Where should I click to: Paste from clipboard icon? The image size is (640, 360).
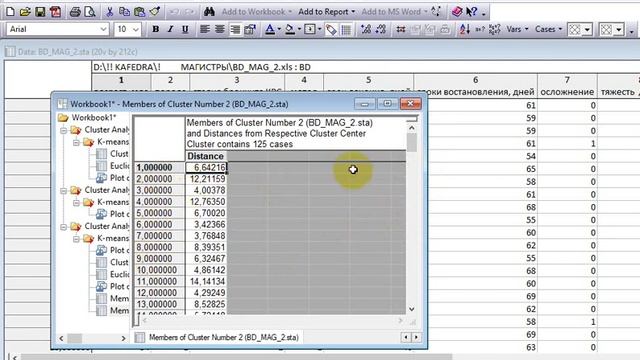pos(139,12)
